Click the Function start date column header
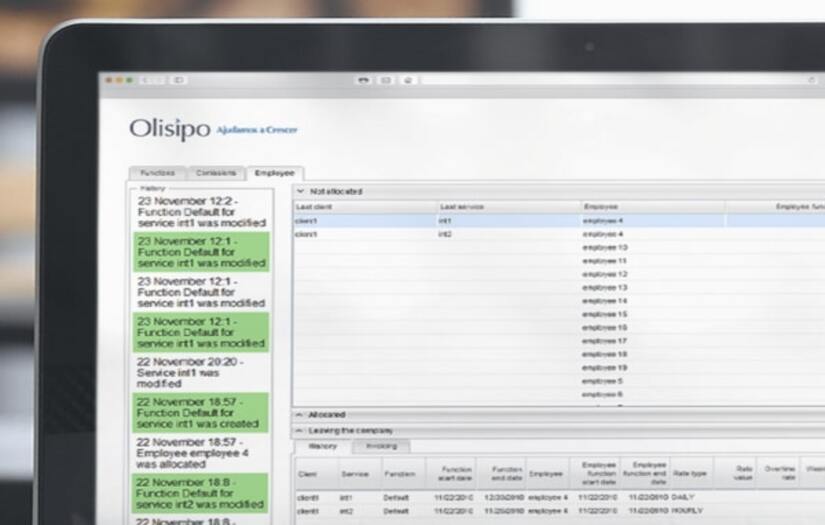Viewport: 825px width, 525px height. pyautogui.click(x=452, y=474)
